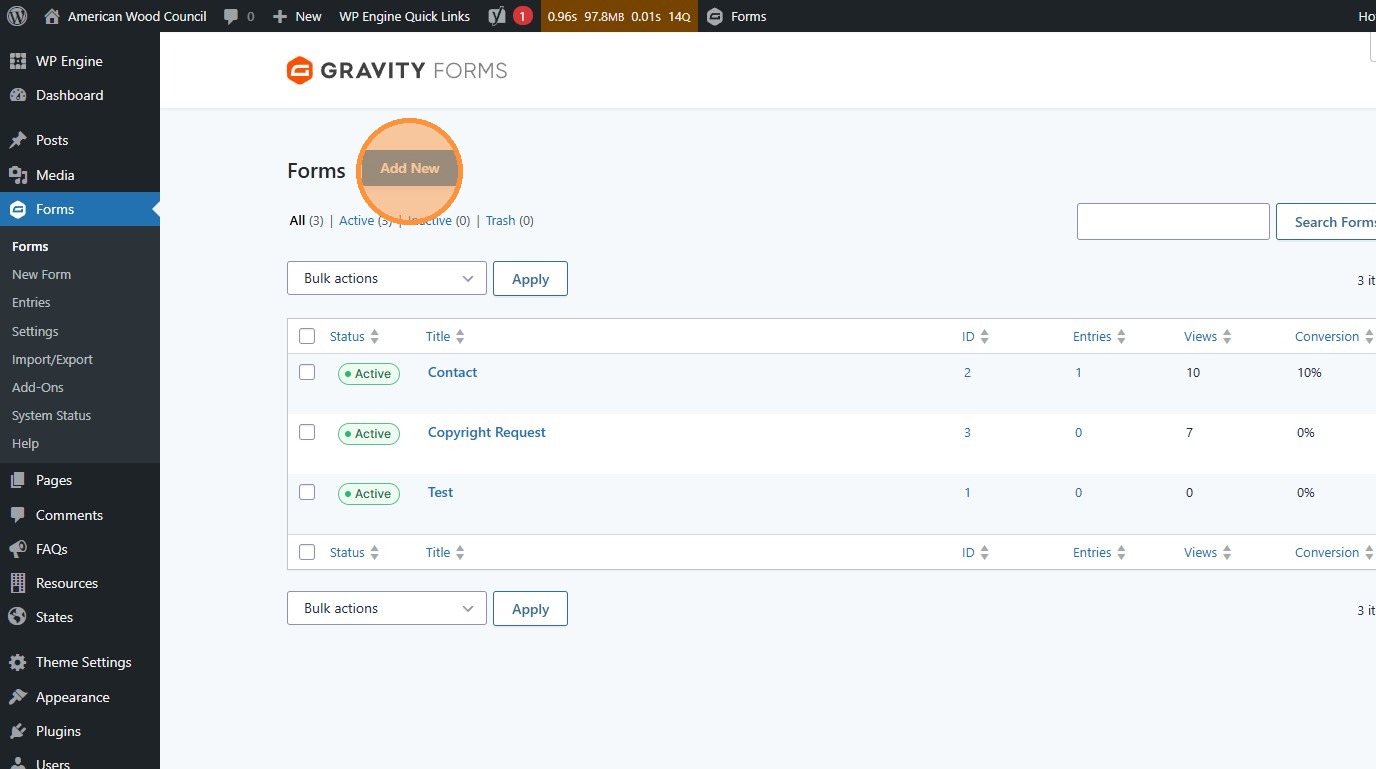Viewport: 1376px width, 769px height.
Task: Sort forms by Entries column header
Action: pyautogui.click(x=1099, y=336)
